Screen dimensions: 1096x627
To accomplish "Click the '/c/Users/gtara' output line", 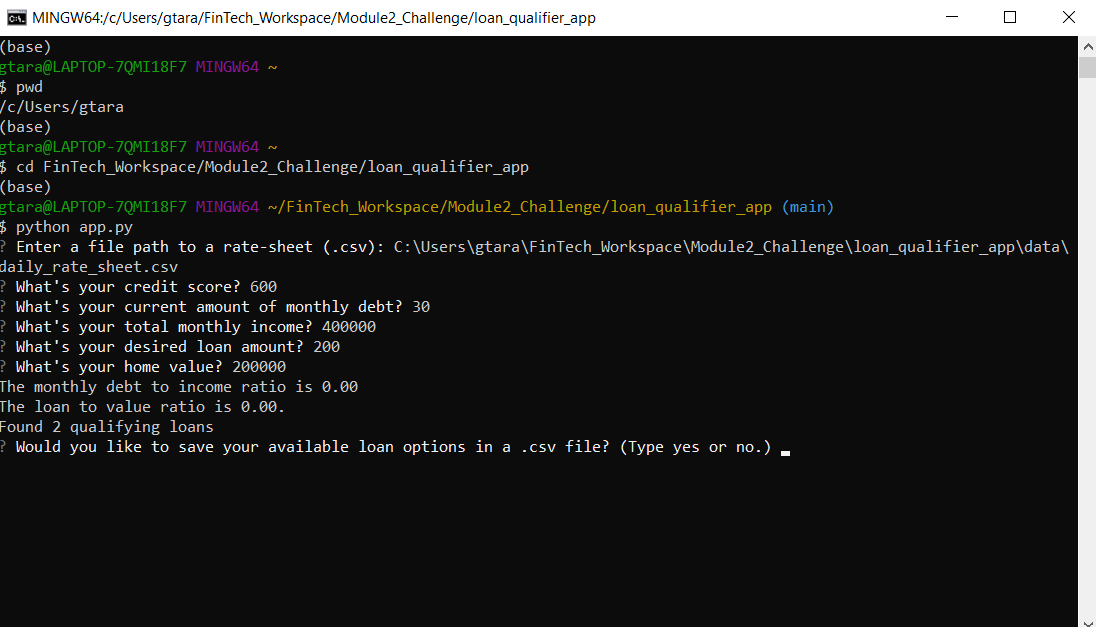I will [62, 107].
